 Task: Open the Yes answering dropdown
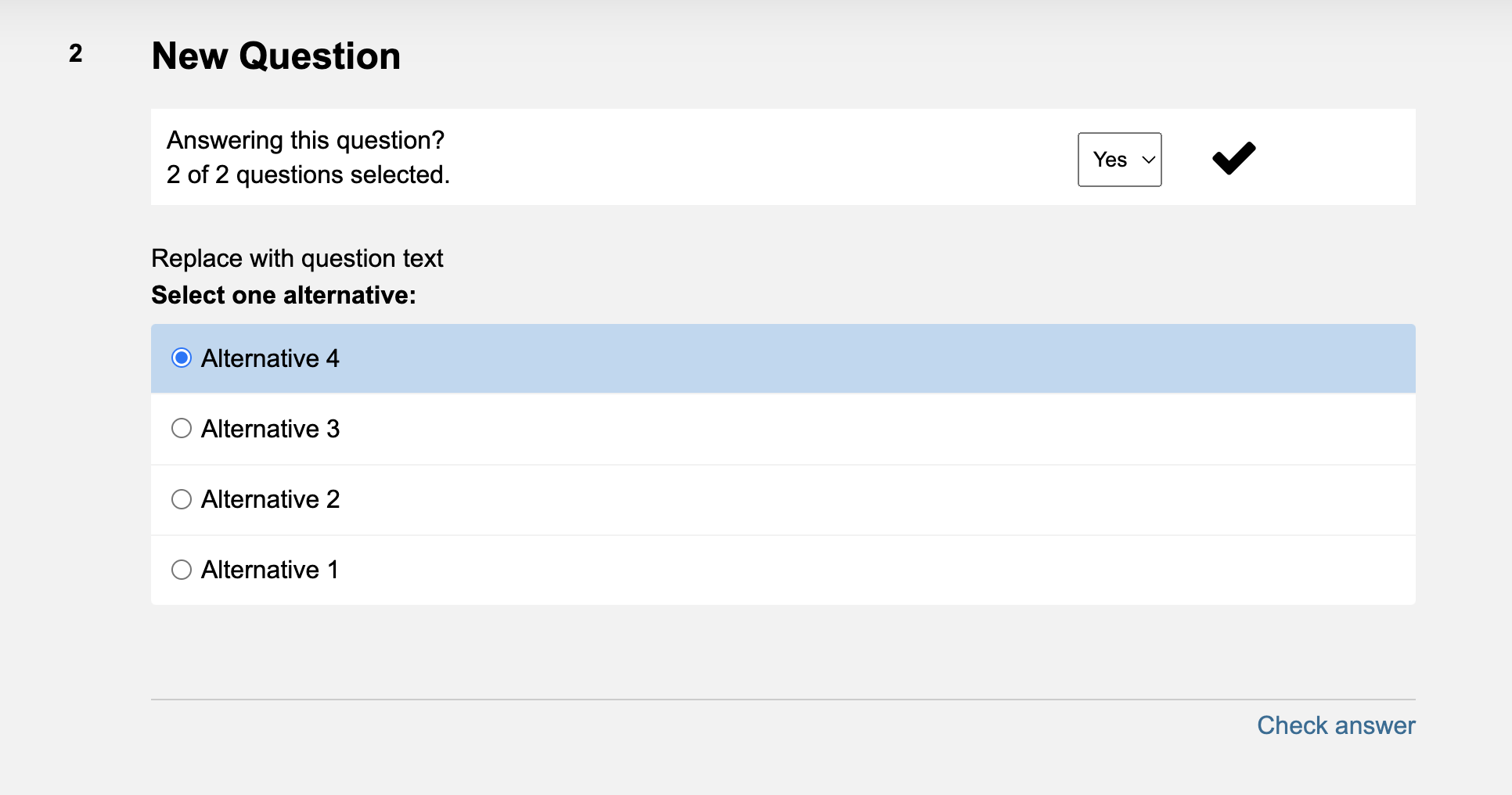point(1119,160)
